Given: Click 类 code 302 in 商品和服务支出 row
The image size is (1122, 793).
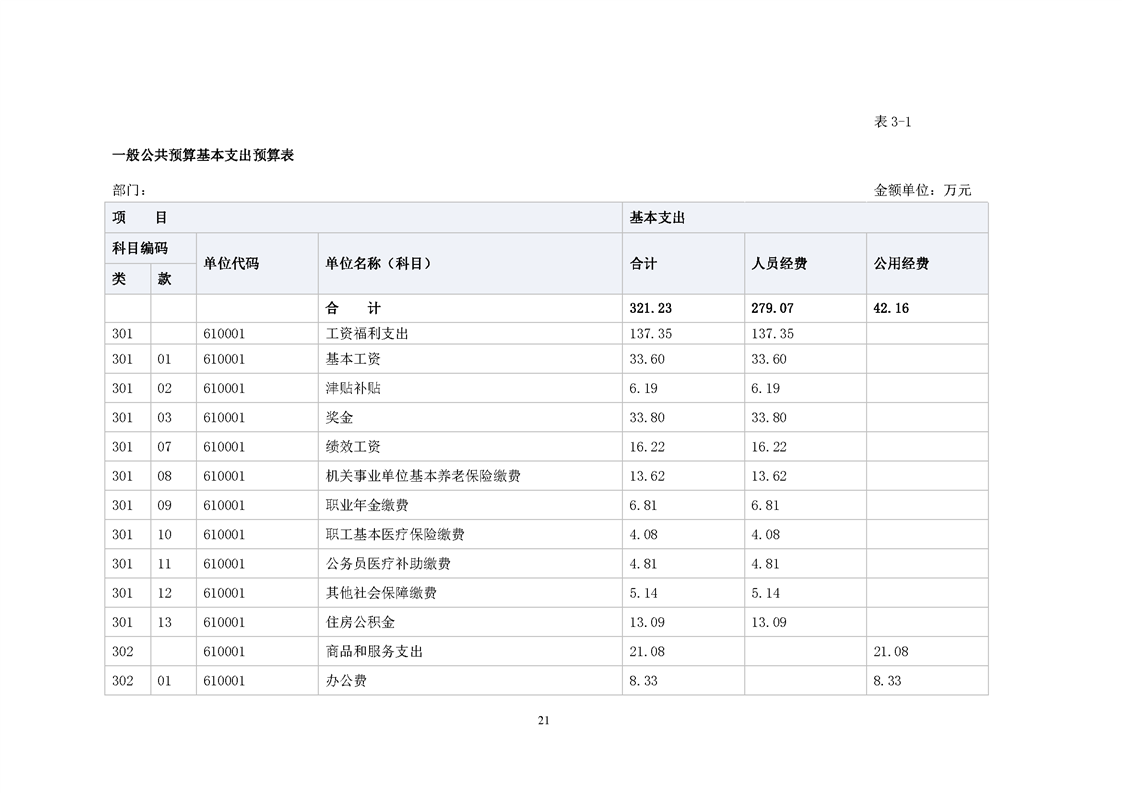Looking at the screenshot, I should tap(122, 652).
